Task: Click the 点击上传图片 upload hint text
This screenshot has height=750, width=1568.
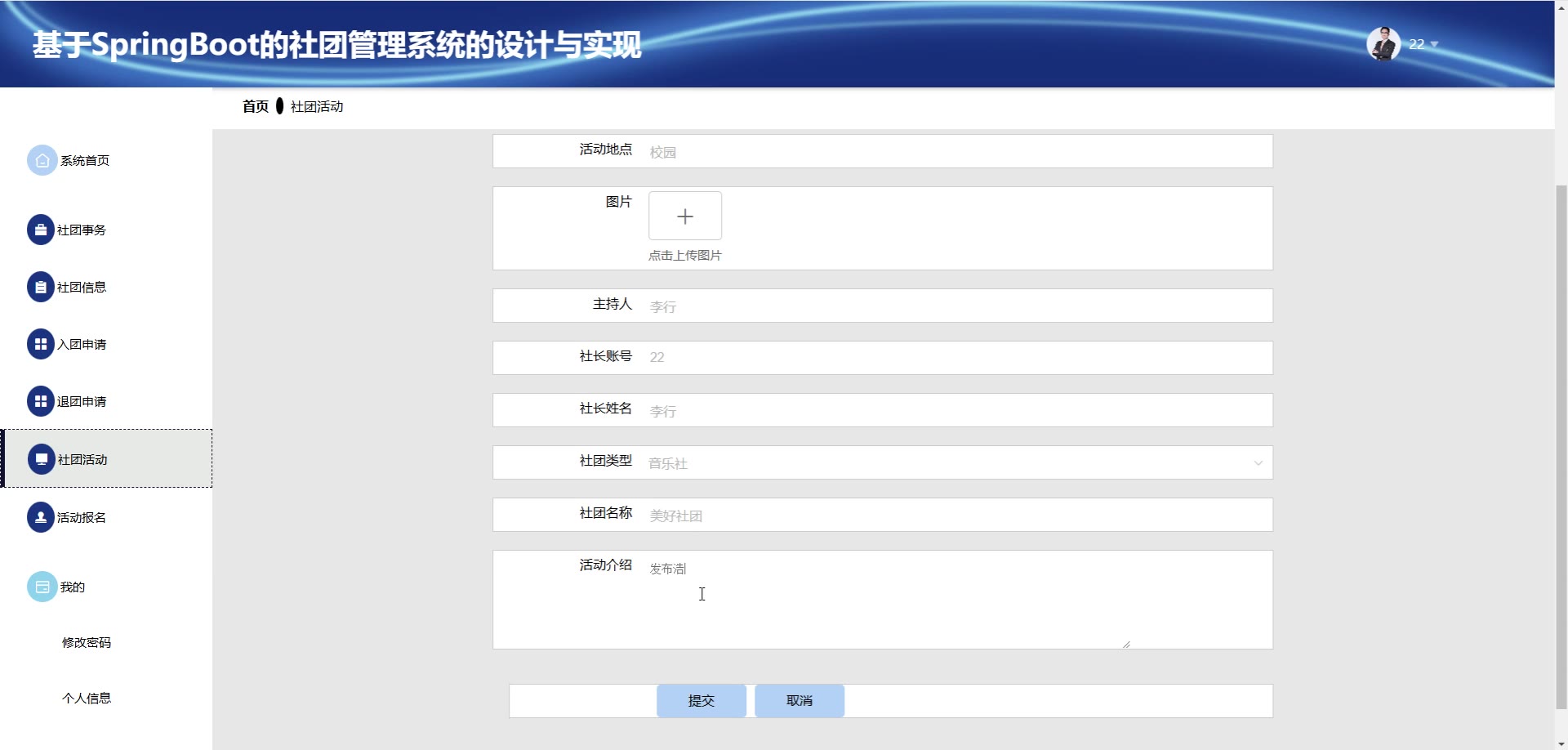Action: (685, 256)
